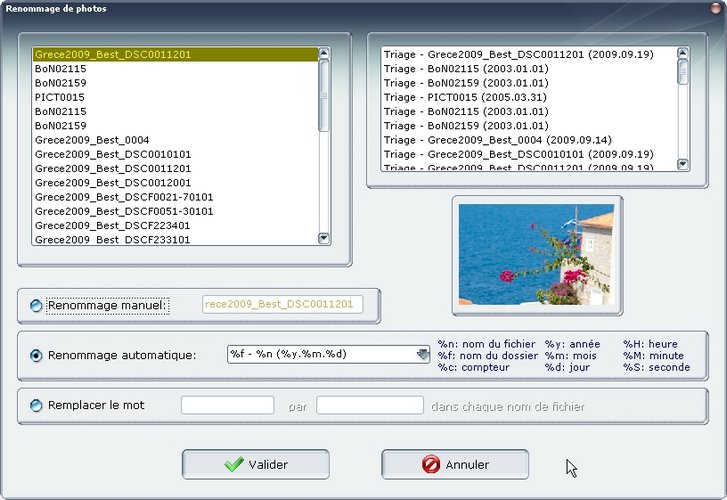The image size is (727, 500).
Task: Select the Renommage manuel radio button
Action: (x=37, y=306)
